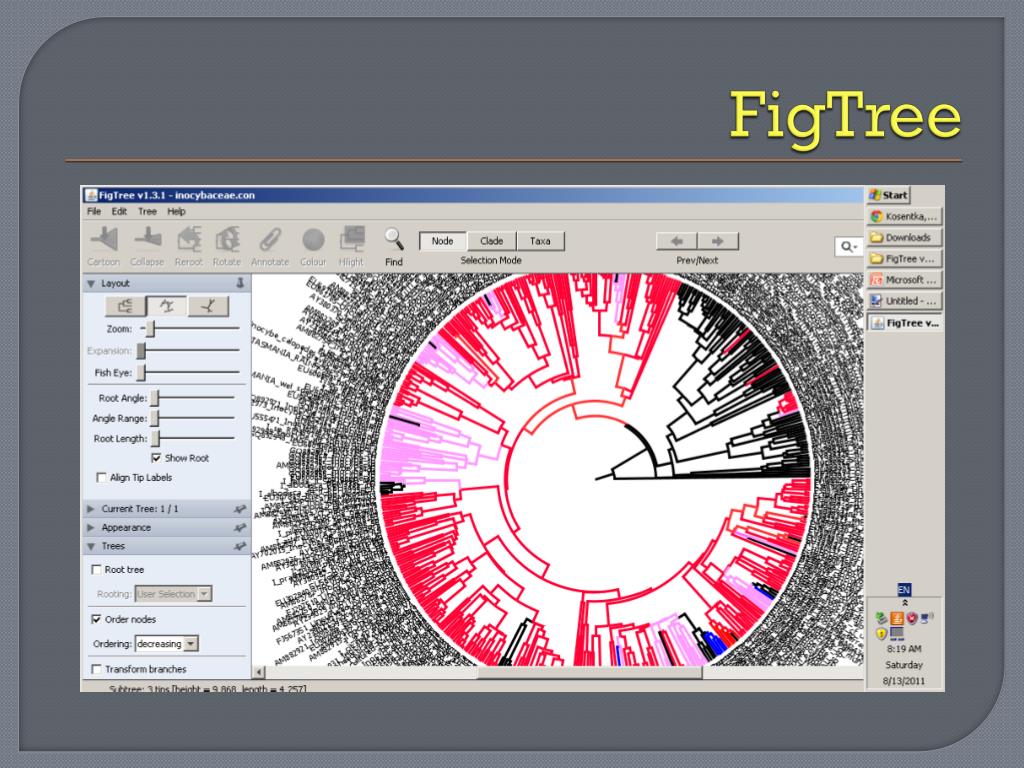Click the active FigTree taskbar item

(x=904, y=323)
